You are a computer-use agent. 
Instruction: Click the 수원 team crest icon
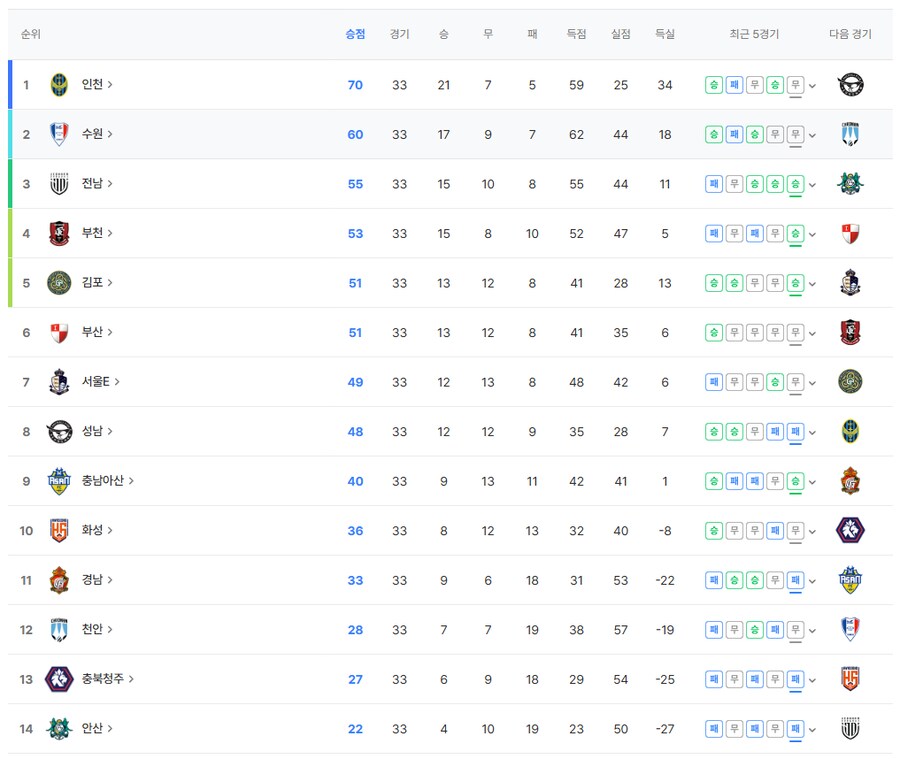pos(59,134)
